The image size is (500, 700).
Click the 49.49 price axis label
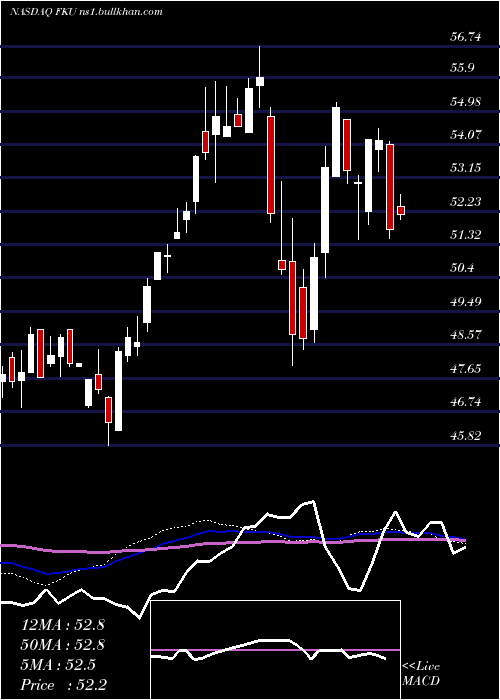pos(466,301)
